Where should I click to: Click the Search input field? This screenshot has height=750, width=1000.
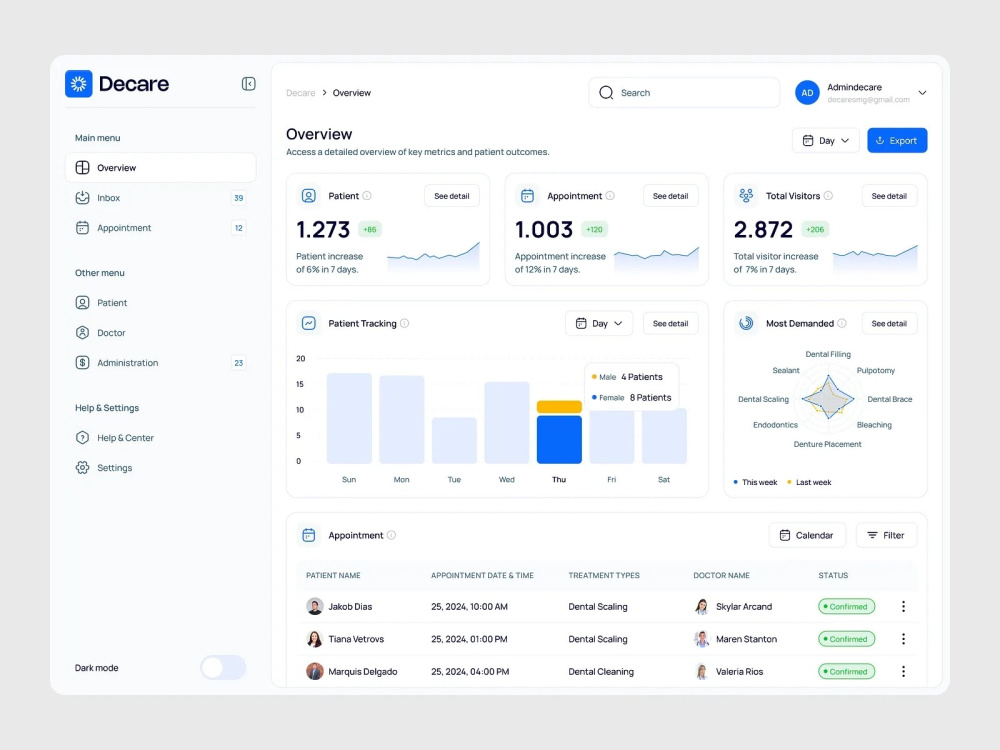coord(684,92)
